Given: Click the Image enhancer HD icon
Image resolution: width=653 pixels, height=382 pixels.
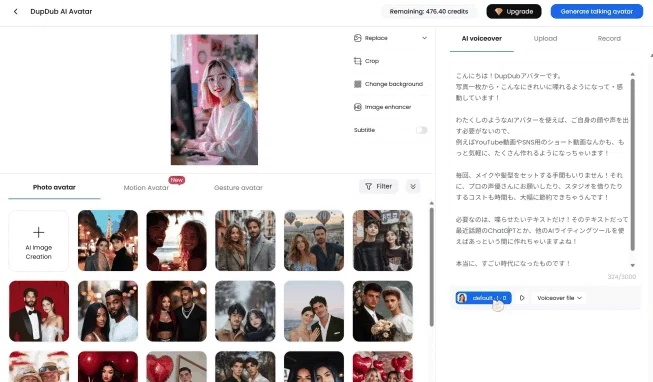Looking at the screenshot, I should click(x=357, y=107).
